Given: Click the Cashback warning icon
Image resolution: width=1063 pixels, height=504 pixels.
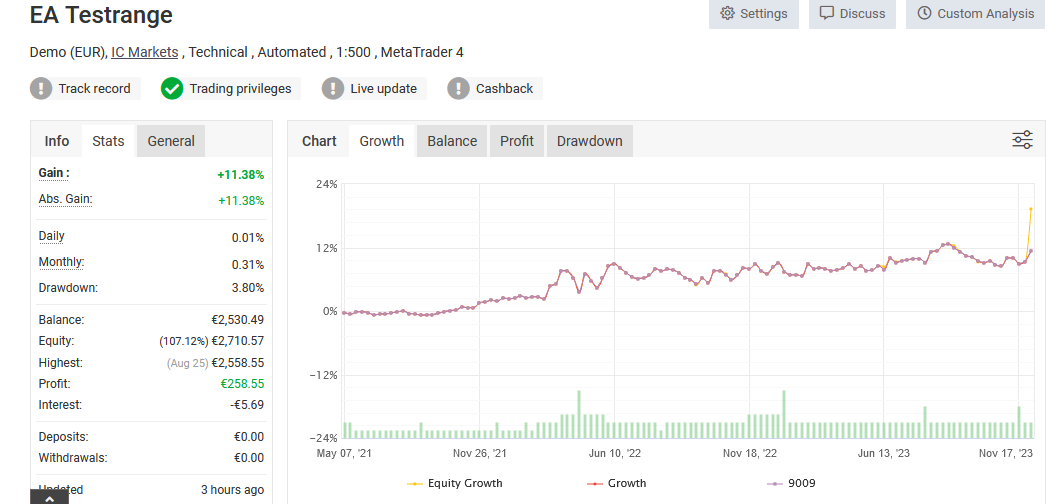Looking at the screenshot, I should pos(459,89).
